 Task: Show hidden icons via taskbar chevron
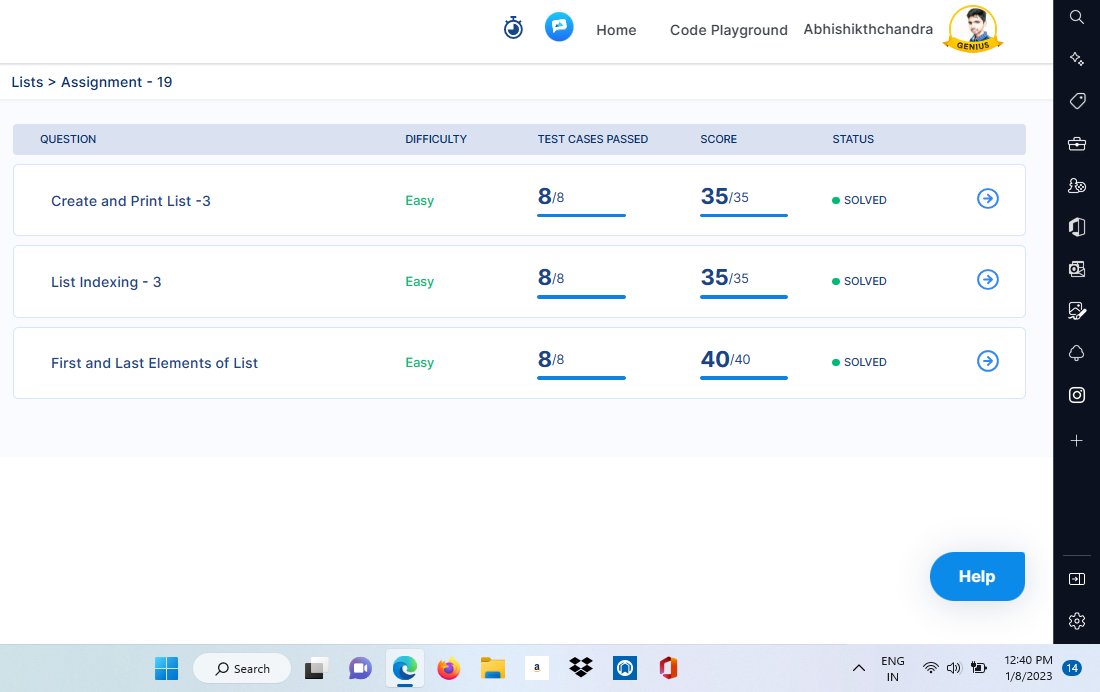pyautogui.click(x=859, y=668)
